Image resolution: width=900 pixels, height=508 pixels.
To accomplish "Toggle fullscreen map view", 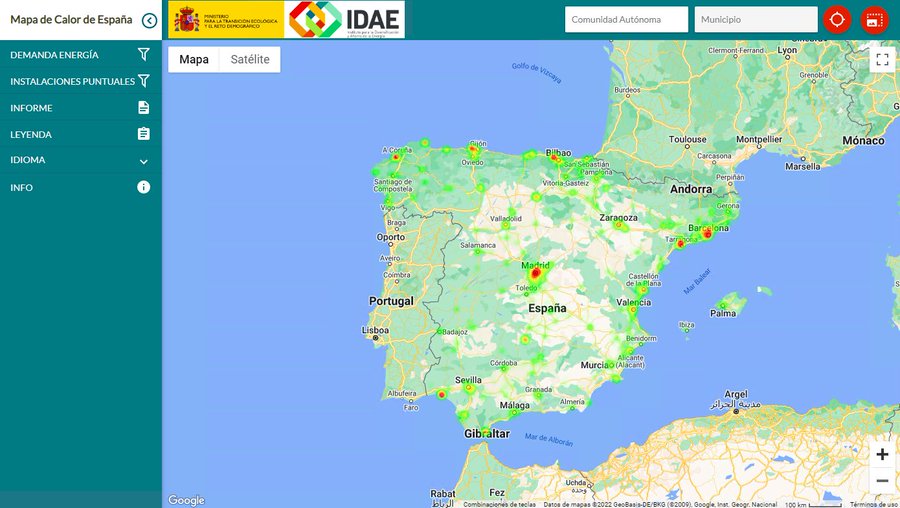I will [882, 59].
